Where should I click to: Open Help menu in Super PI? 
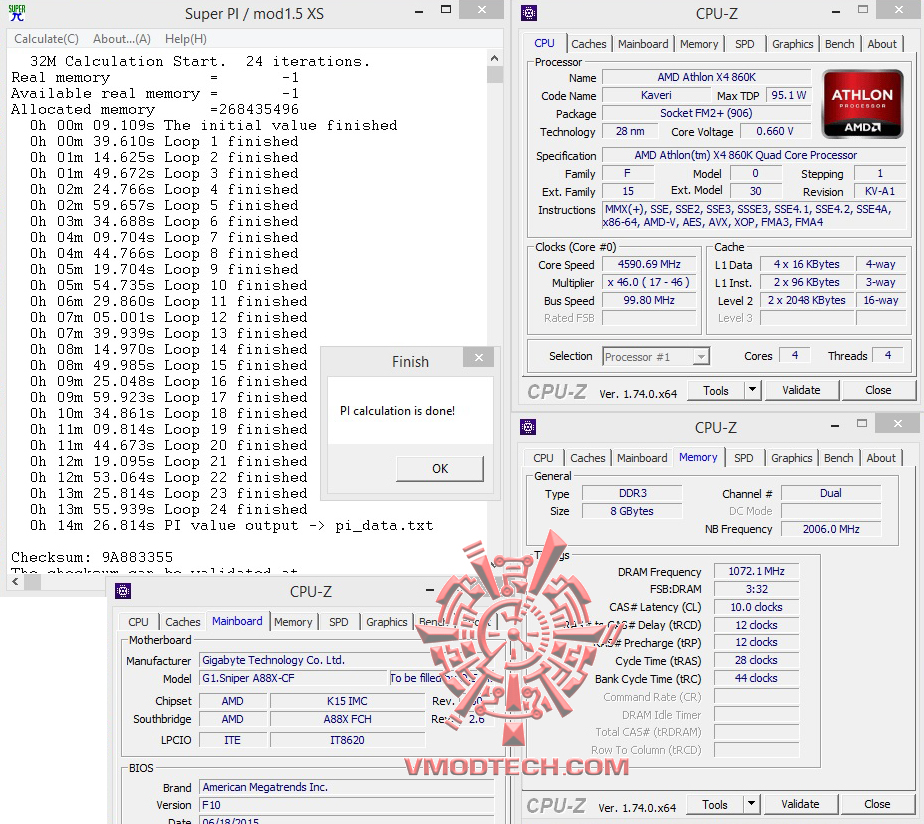tap(186, 39)
